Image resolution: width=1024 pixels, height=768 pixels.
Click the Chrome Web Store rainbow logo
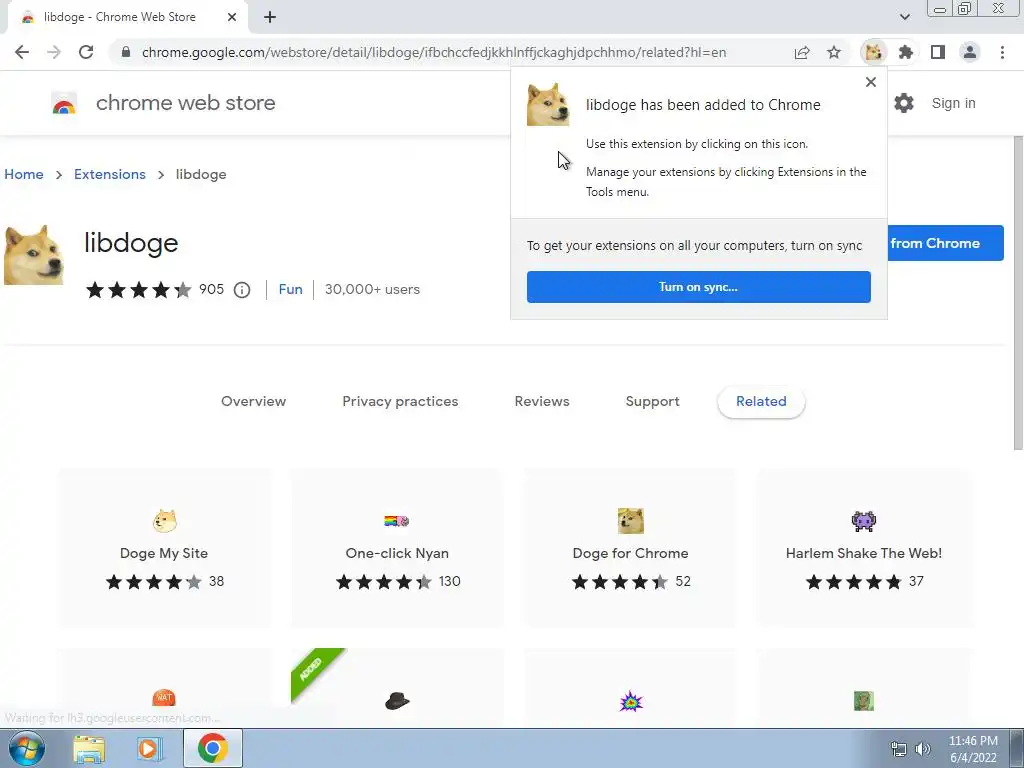tap(64, 103)
